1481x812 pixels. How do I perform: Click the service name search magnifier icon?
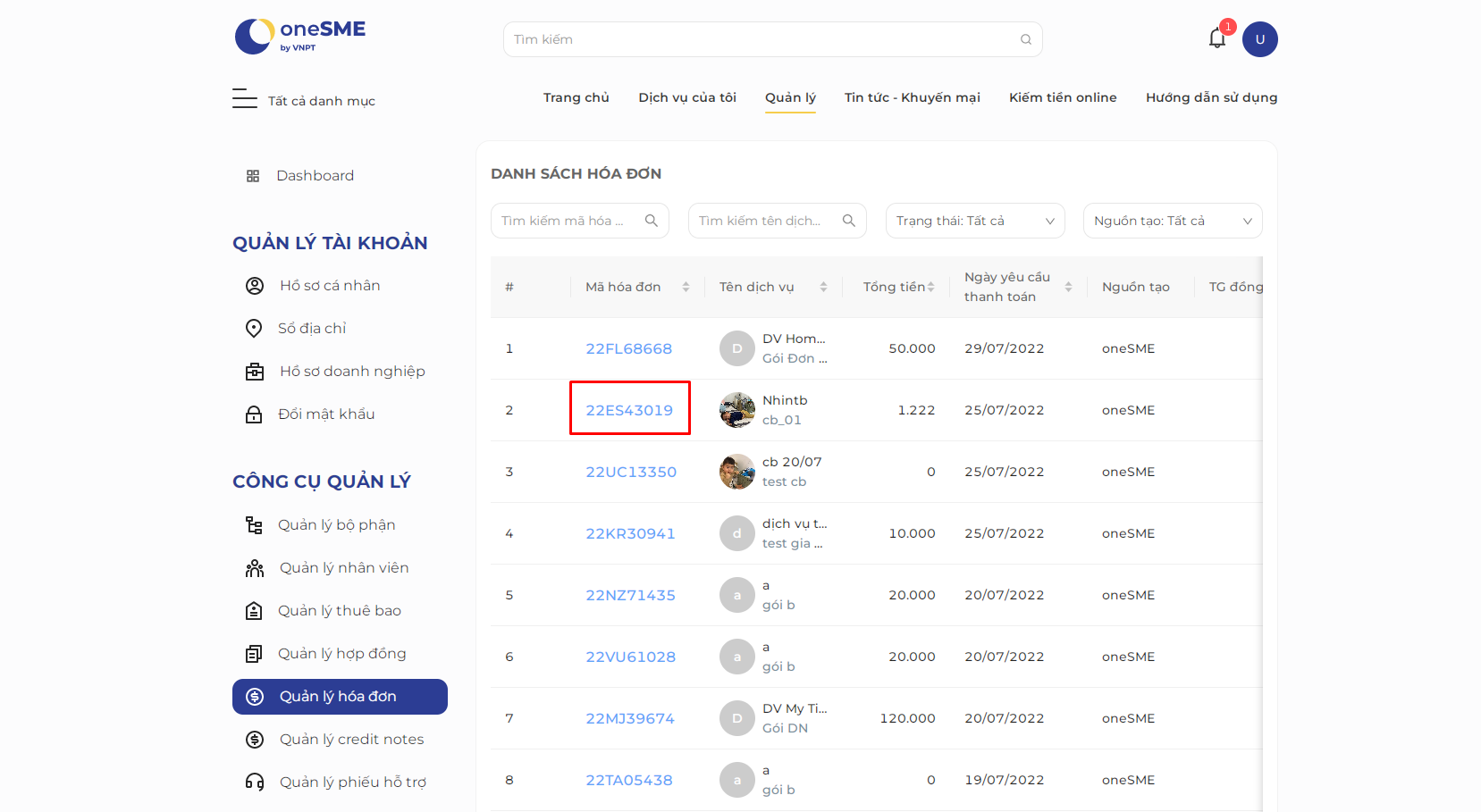[849, 221]
